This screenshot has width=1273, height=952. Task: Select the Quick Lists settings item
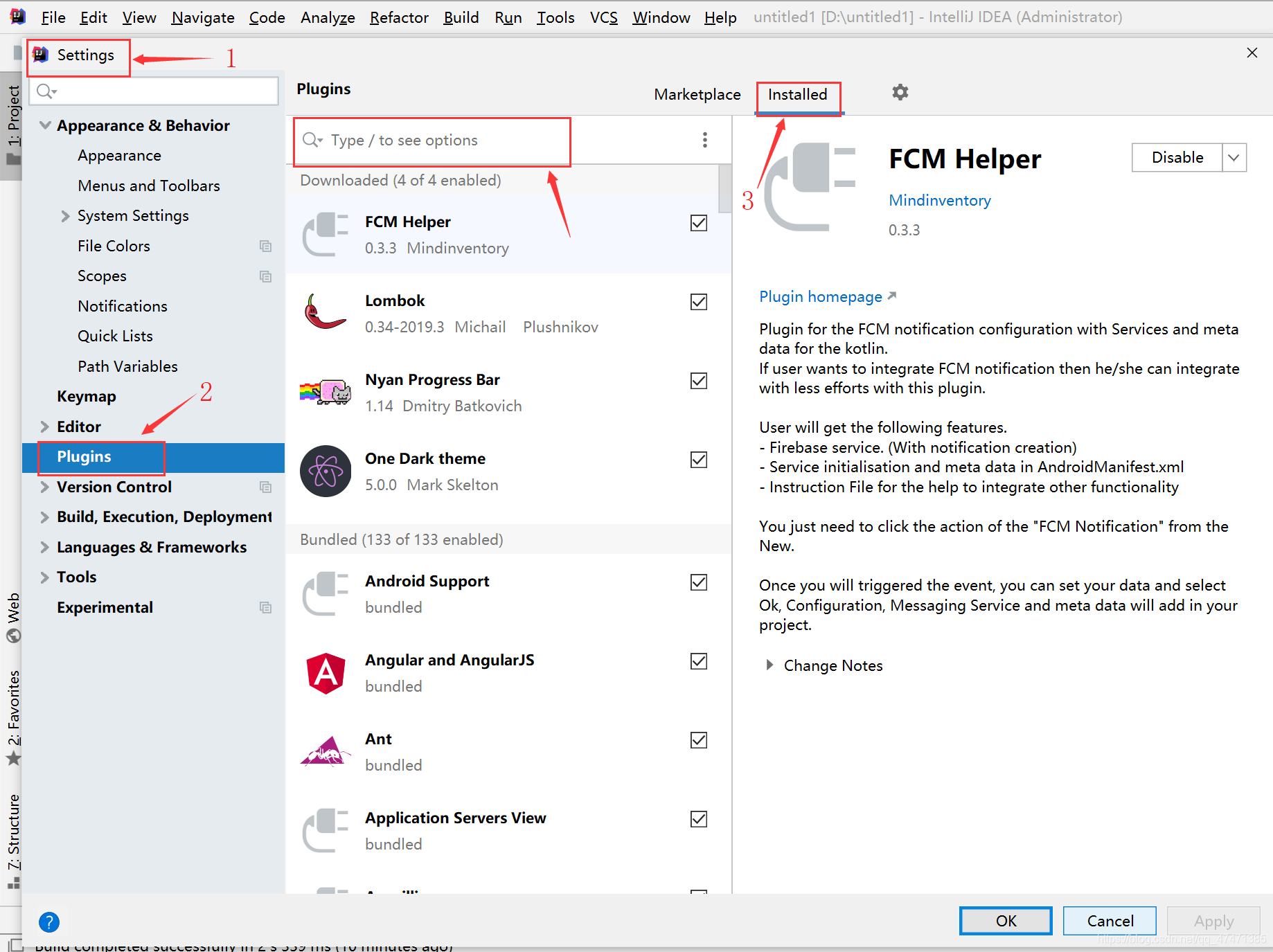(115, 336)
